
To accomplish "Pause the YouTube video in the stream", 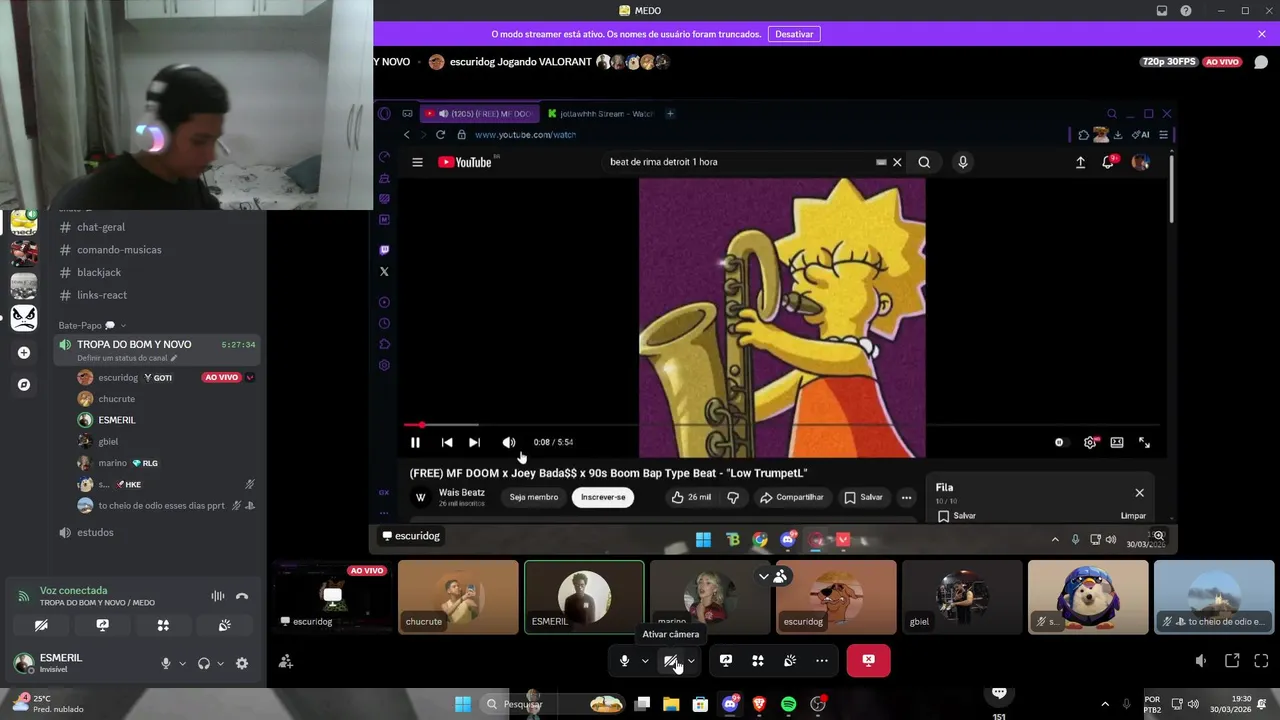I will coord(415,442).
